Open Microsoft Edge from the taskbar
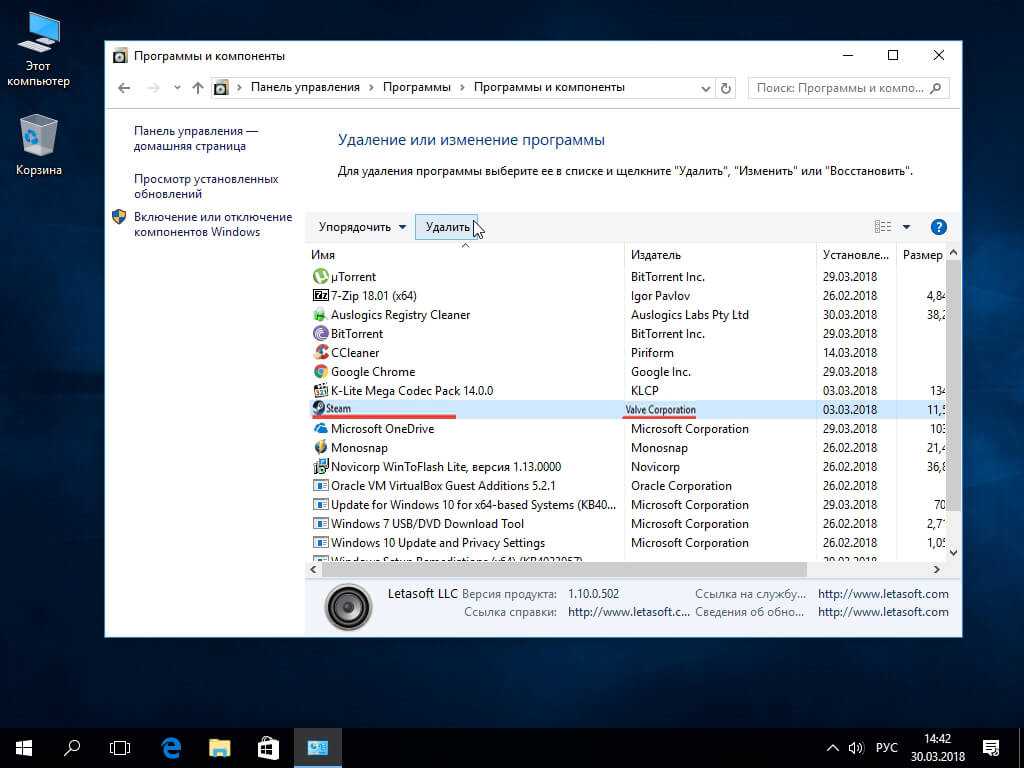1024x768 pixels. pyautogui.click(x=171, y=747)
